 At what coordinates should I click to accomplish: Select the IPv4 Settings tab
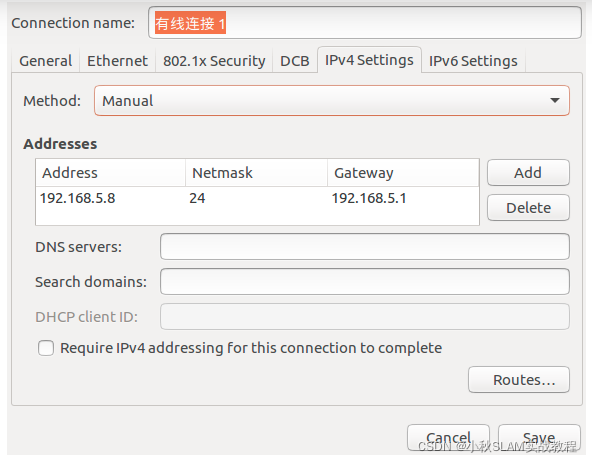369,60
